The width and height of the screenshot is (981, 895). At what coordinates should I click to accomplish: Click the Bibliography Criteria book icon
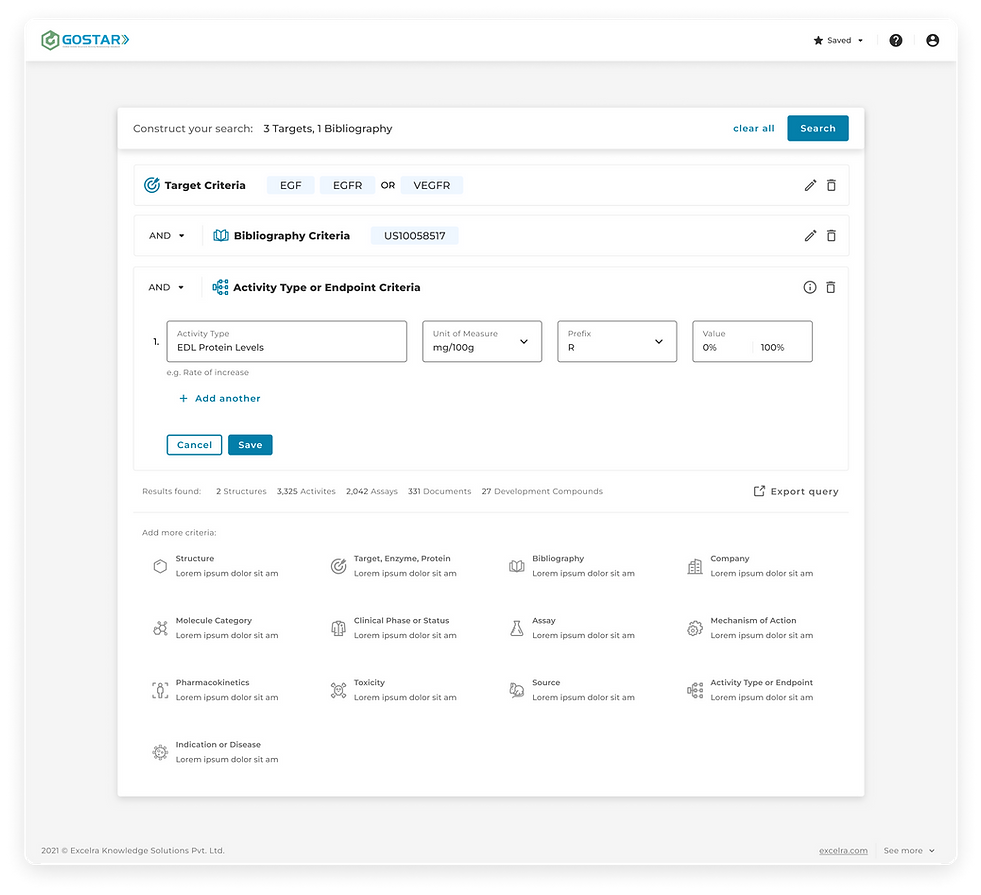click(x=220, y=235)
